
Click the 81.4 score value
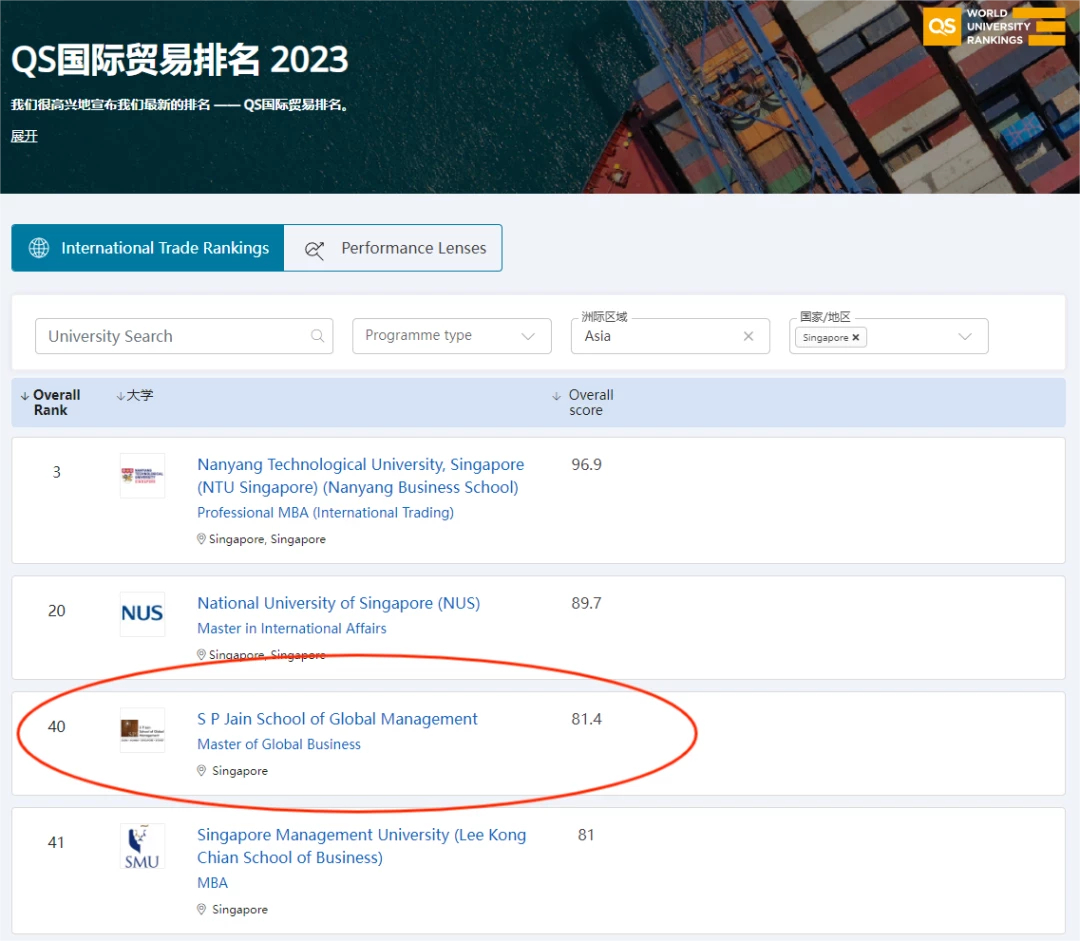[586, 718]
